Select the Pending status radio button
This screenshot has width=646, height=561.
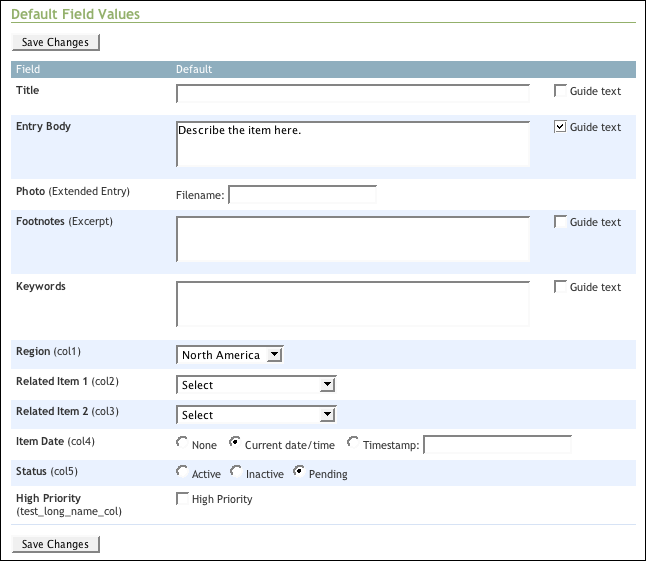coord(299,471)
